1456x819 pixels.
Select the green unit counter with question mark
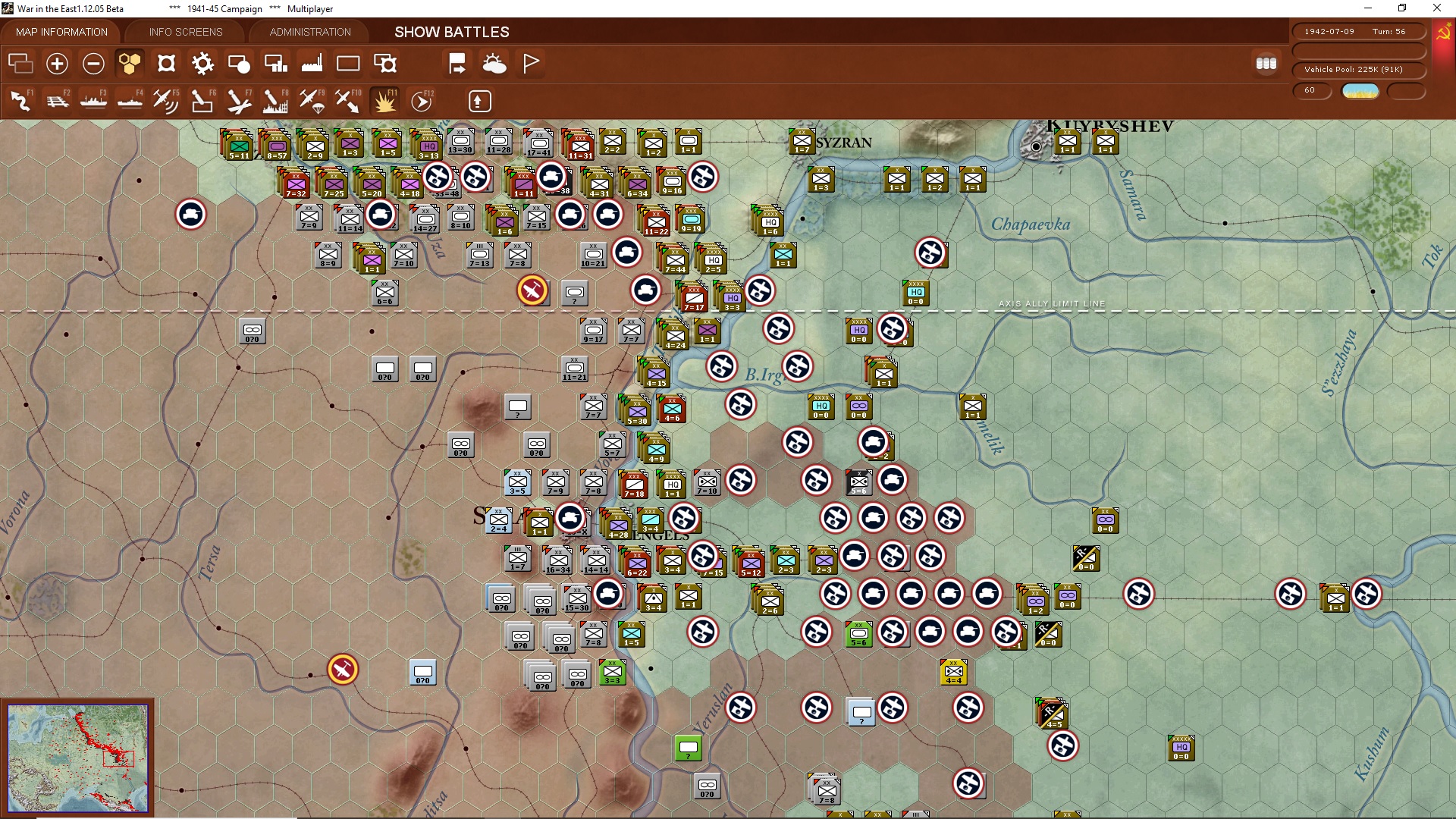688,748
